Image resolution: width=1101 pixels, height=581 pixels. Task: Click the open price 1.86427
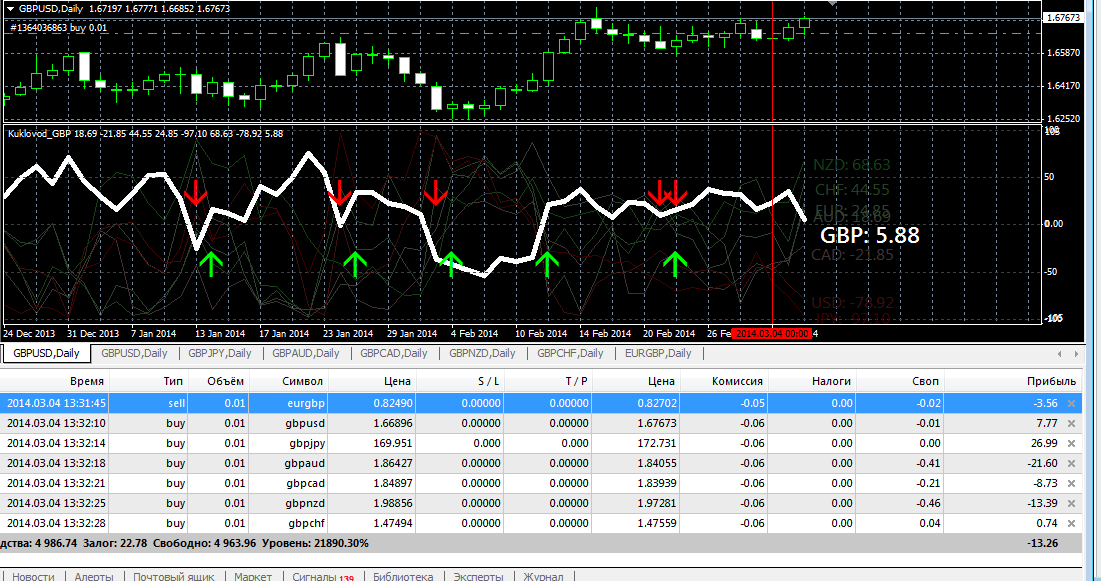pyautogui.click(x=393, y=464)
